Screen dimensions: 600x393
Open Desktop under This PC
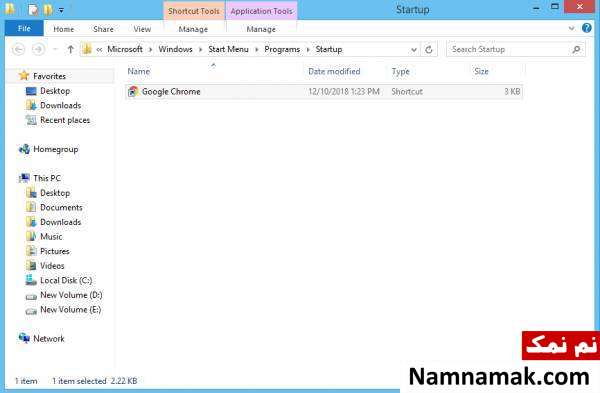[55, 193]
